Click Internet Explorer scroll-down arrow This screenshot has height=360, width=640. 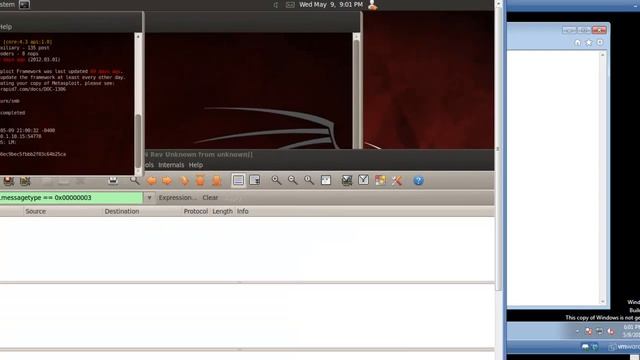[603, 302]
